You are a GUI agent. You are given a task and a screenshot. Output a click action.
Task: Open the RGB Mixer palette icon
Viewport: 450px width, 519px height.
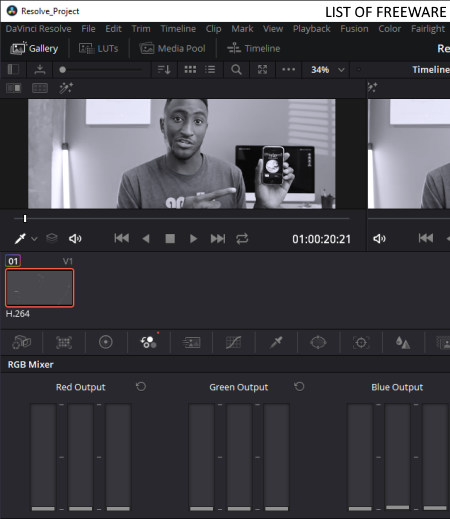click(148, 342)
